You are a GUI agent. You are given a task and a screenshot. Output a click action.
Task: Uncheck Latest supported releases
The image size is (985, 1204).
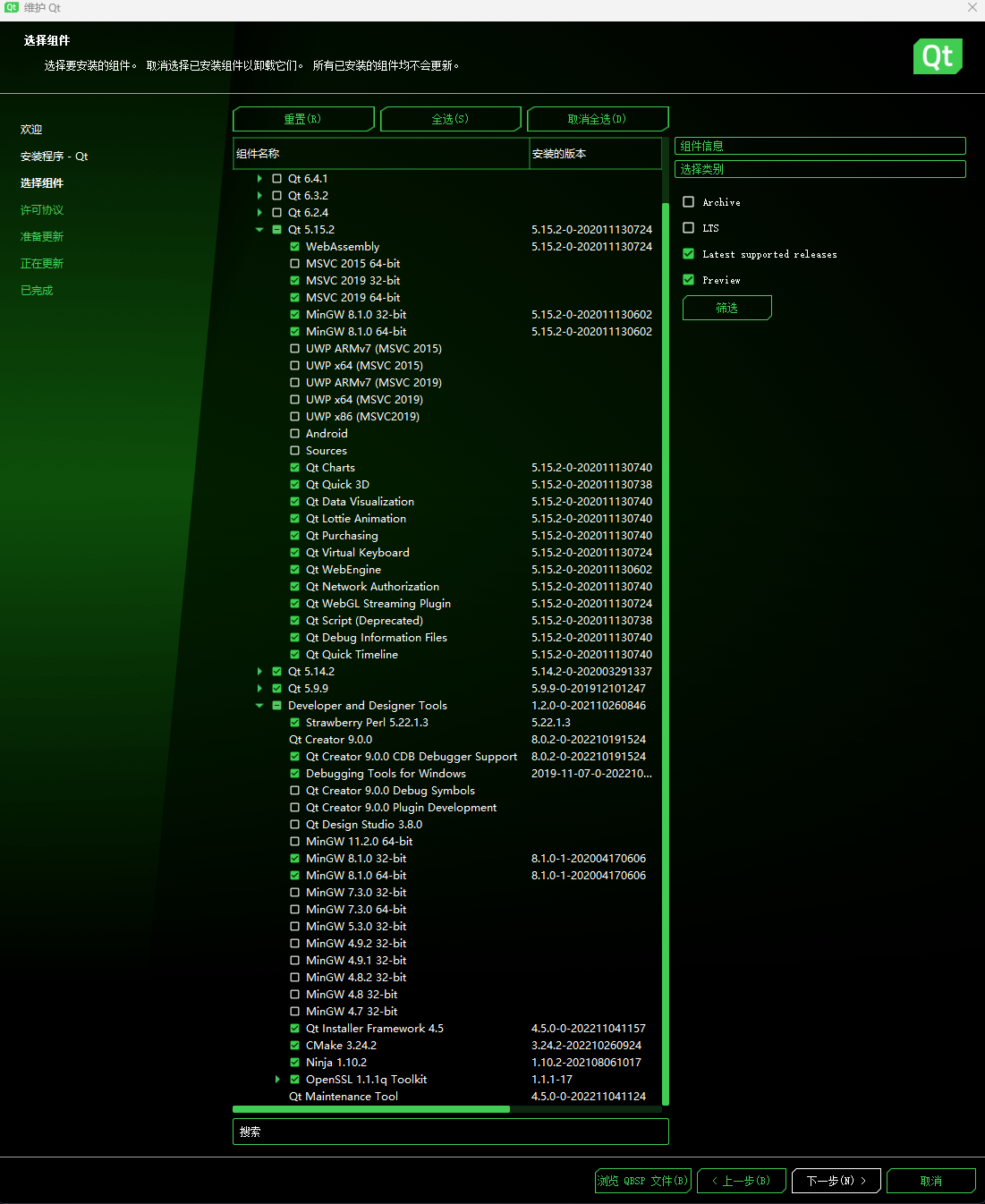coord(689,254)
